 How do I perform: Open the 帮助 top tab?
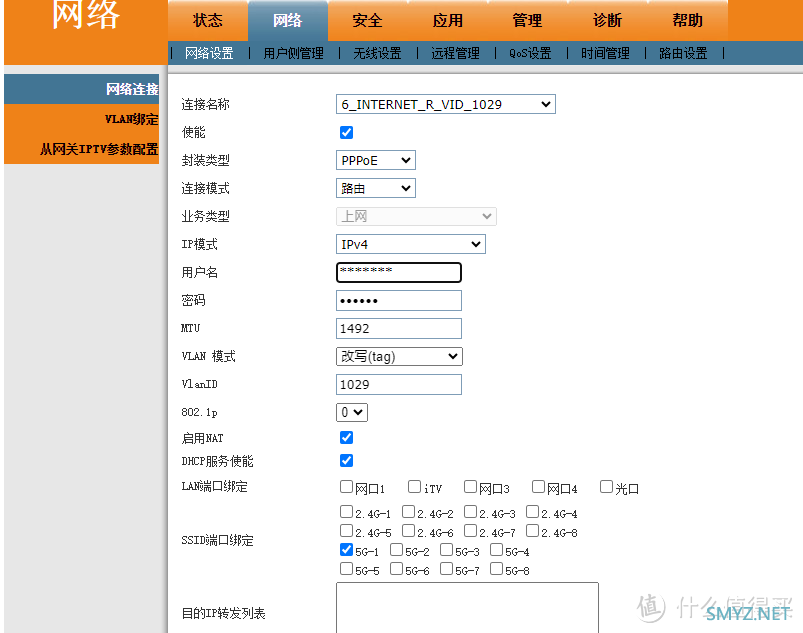[x=687, y=20]
